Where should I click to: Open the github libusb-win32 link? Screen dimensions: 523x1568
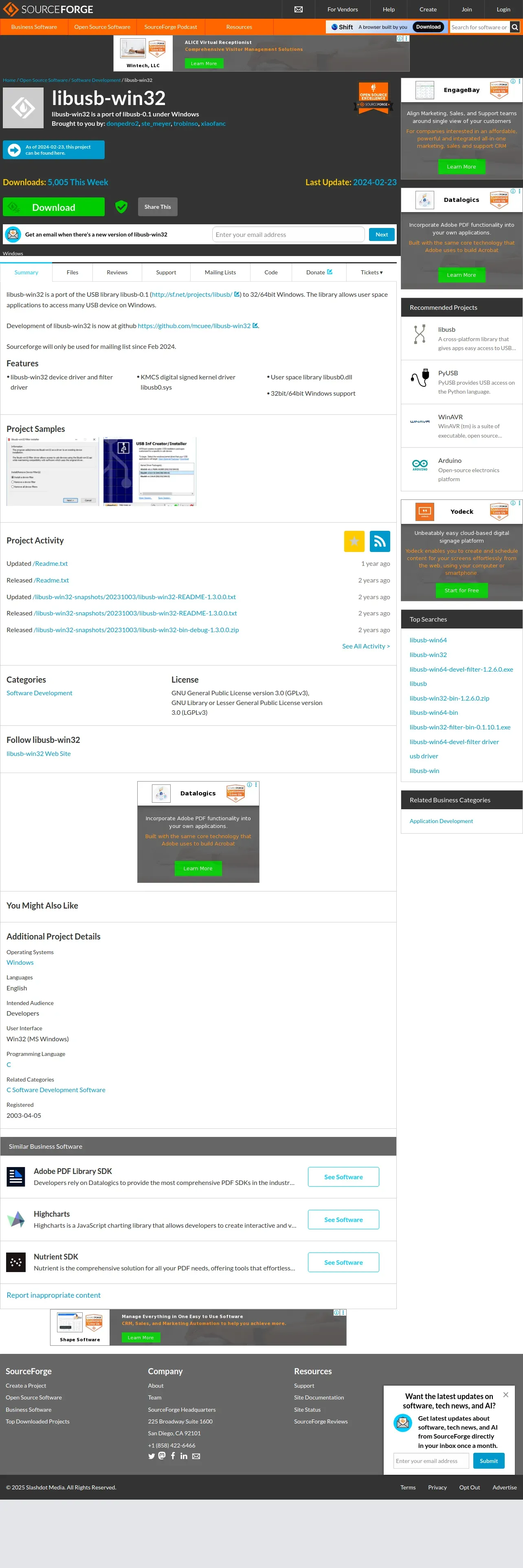[194, 326]
